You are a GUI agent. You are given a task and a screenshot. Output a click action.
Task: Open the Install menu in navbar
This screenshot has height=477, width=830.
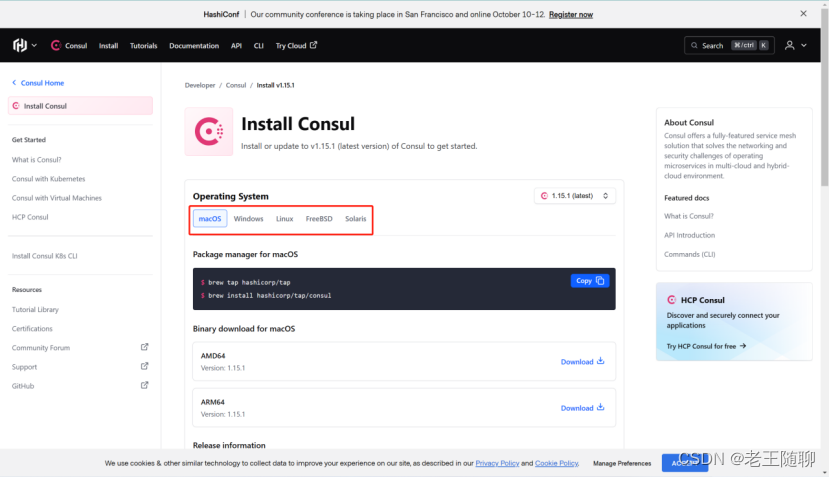[108, 46]
